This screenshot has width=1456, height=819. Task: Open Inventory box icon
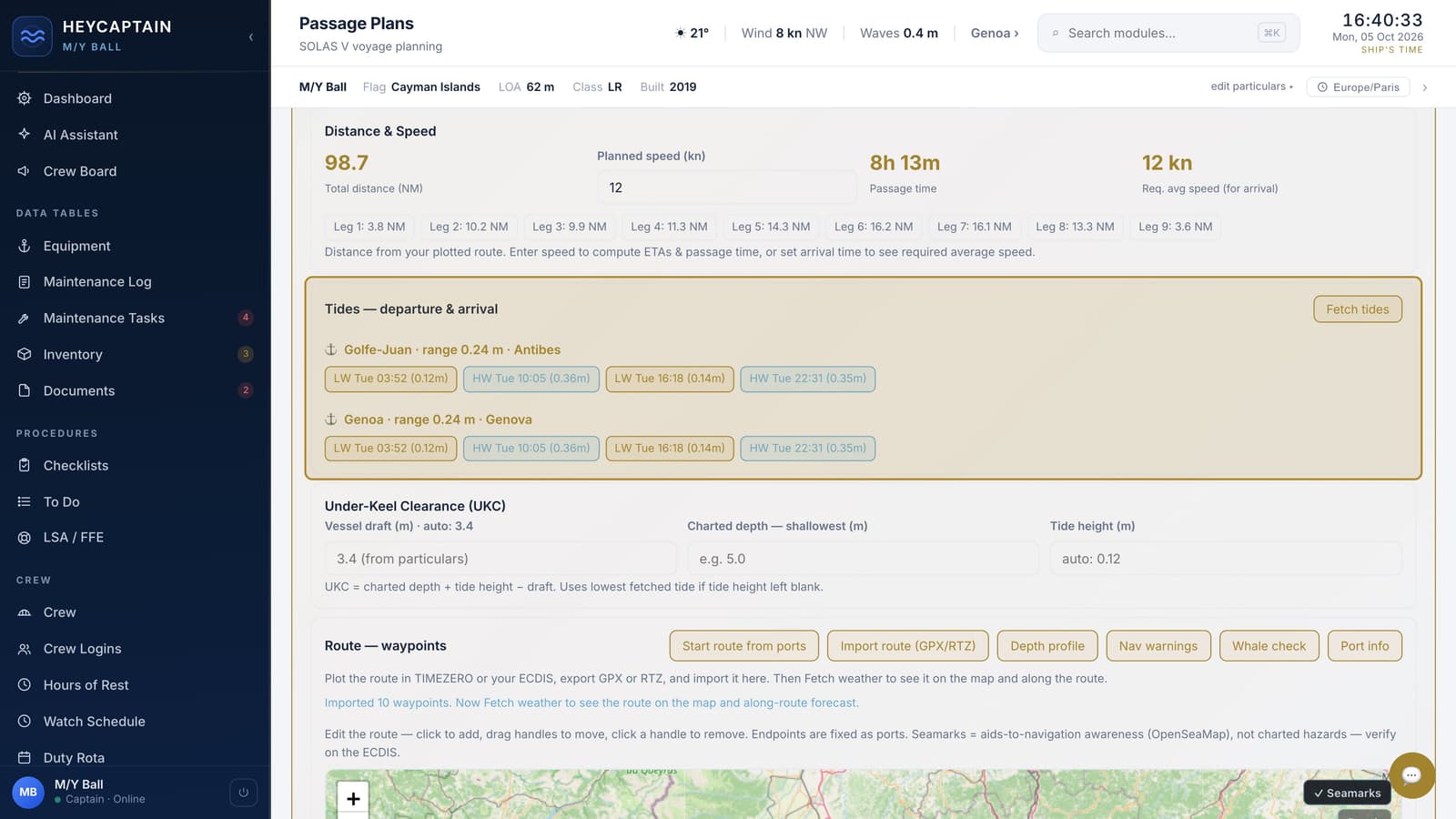click(x=25, y=354)
